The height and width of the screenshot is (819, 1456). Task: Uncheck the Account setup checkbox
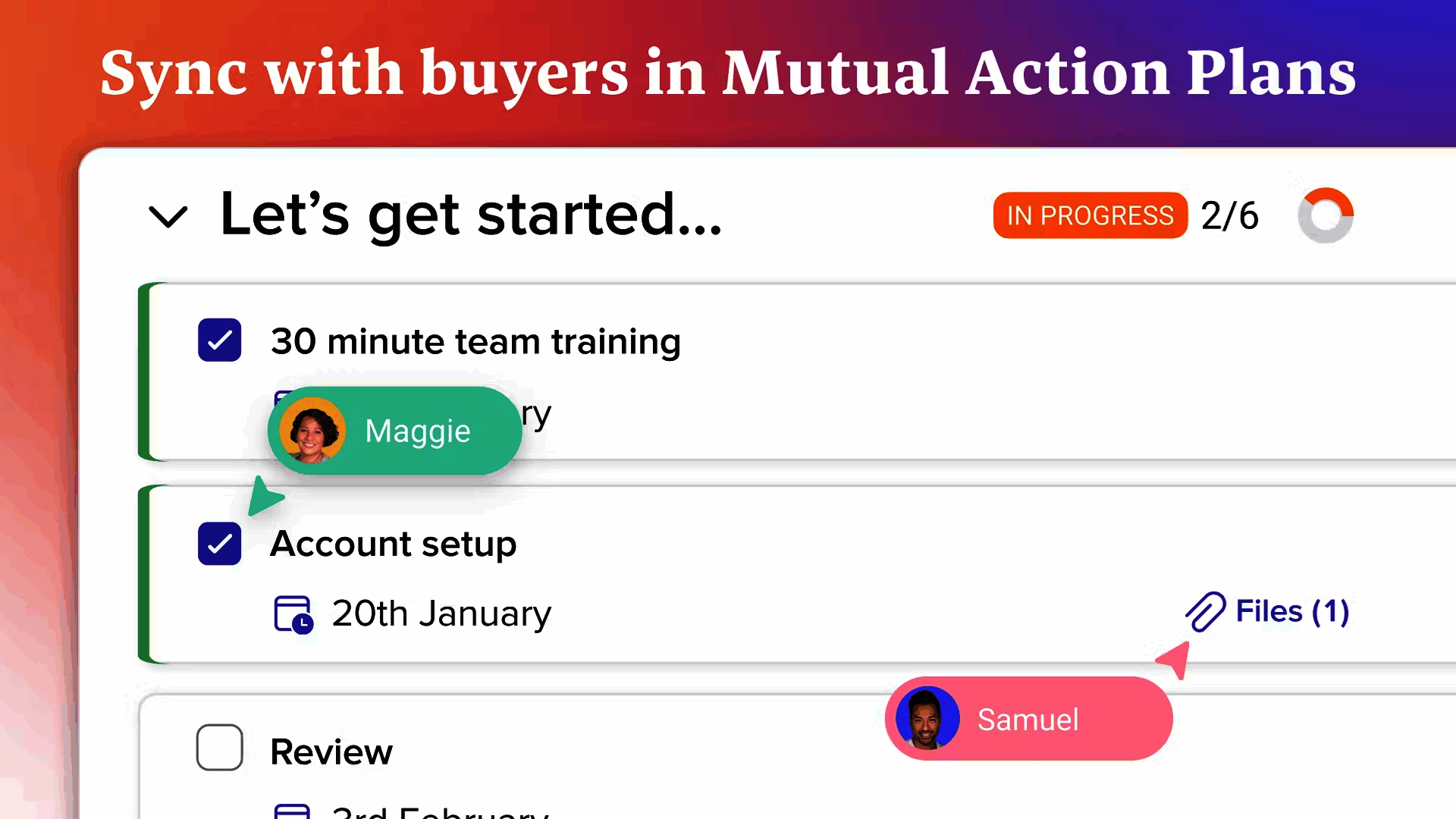(220, 543)
